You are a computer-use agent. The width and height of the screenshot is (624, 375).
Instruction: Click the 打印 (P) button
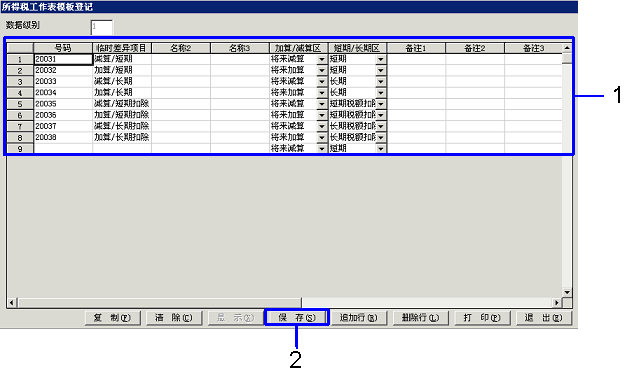pyautogui.click(x=482, y=318)
